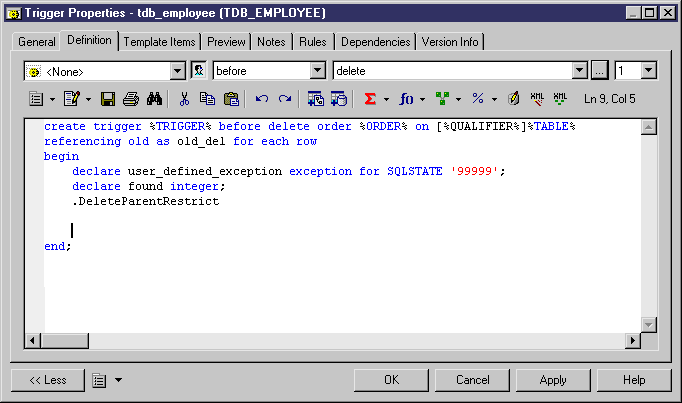The image size is (682, 403).
Task: Open the Dependencies tab
Action: (375, 42)
